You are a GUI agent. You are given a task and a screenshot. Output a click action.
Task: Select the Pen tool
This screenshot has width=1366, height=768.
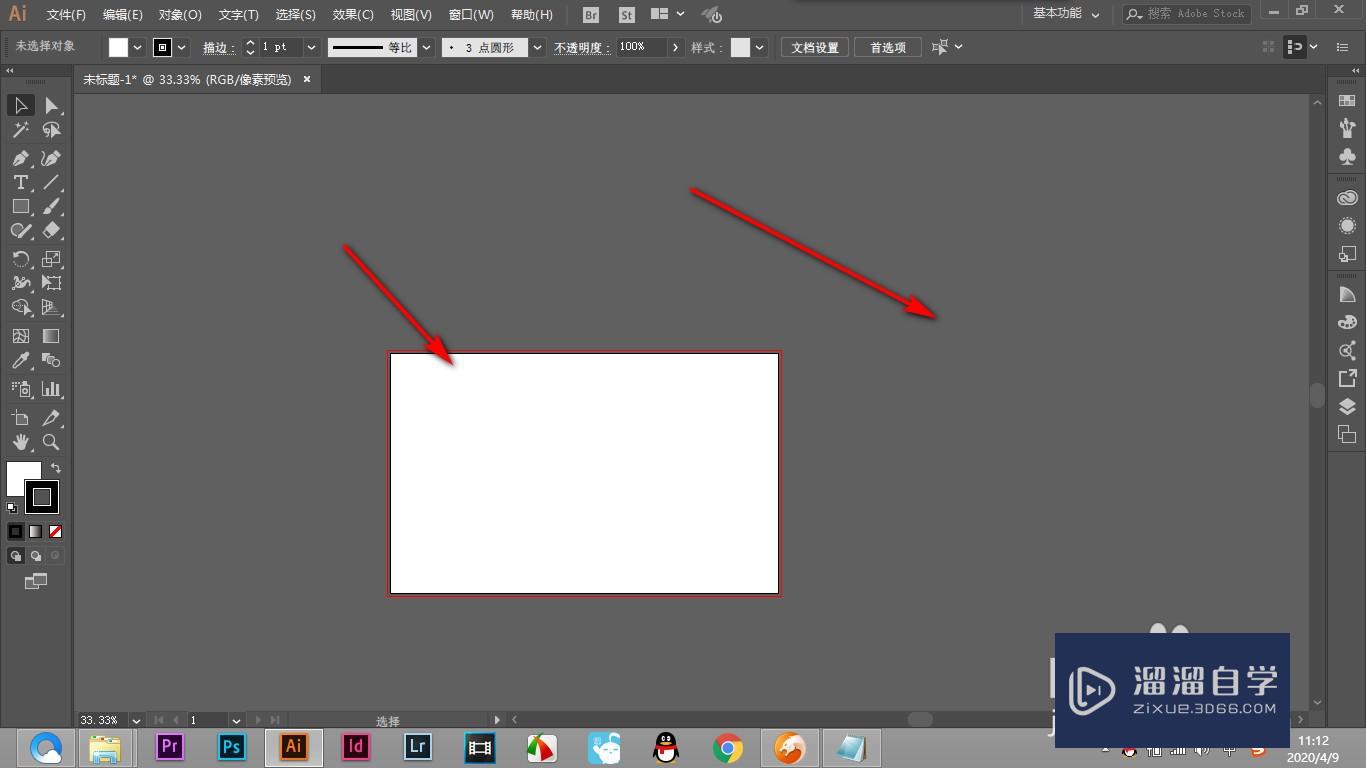tap(20, 158)
